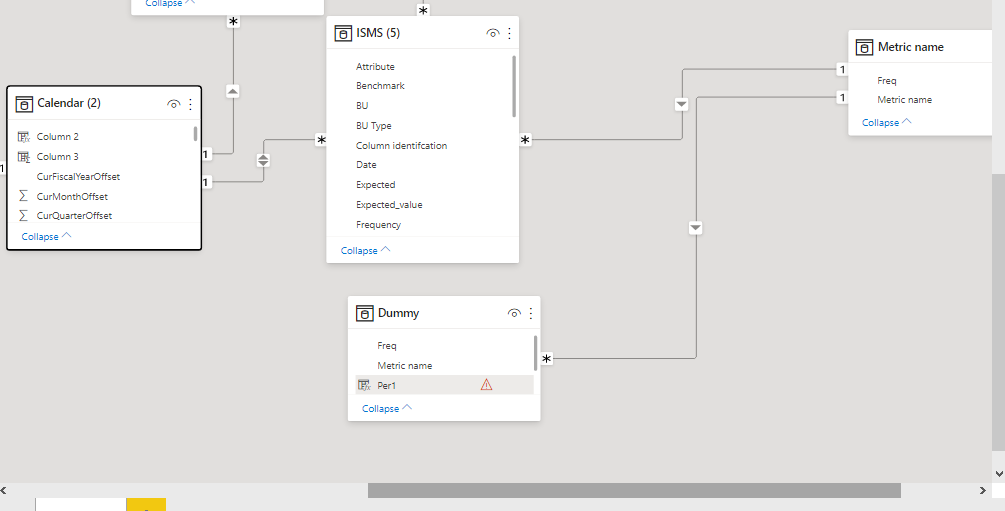Click the ISMS (5) table title
This screenshot has height=511, width=1005.
pyautogui.click(x=378, y=33)
